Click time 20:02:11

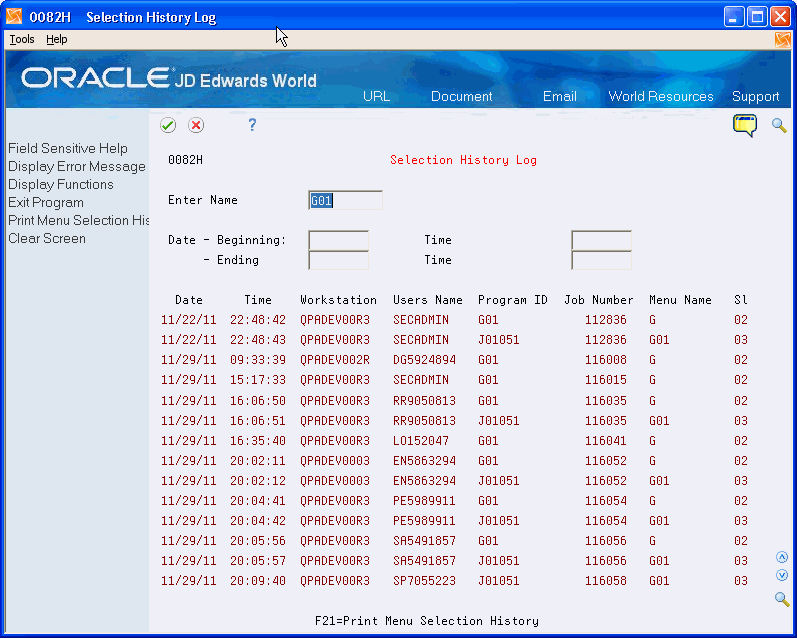point(258,461)
